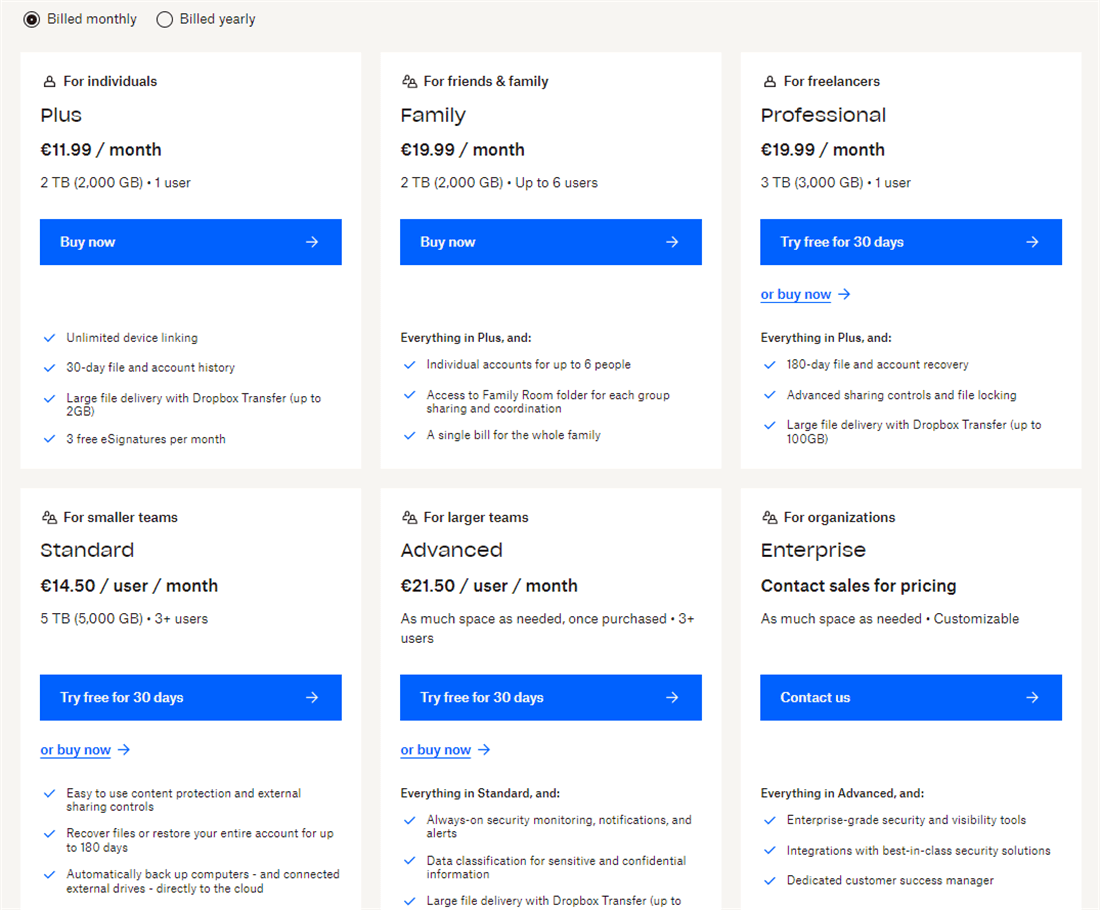Click the 'or buy now' link under Advanced
The height and width of the screenshot is (910, 1100).
tap(435, 750)
